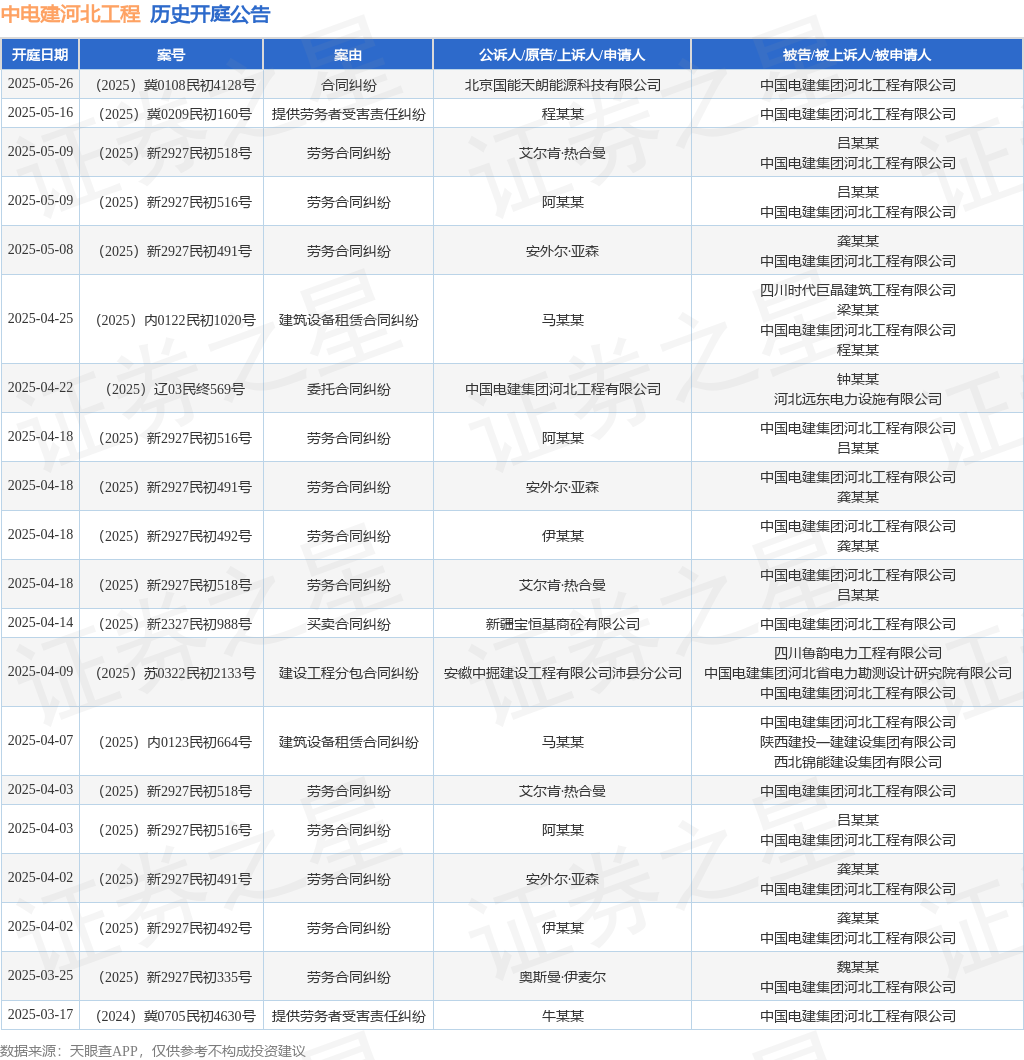Click date 2025-03-25
The image size is (1024, 1060).
41,975
